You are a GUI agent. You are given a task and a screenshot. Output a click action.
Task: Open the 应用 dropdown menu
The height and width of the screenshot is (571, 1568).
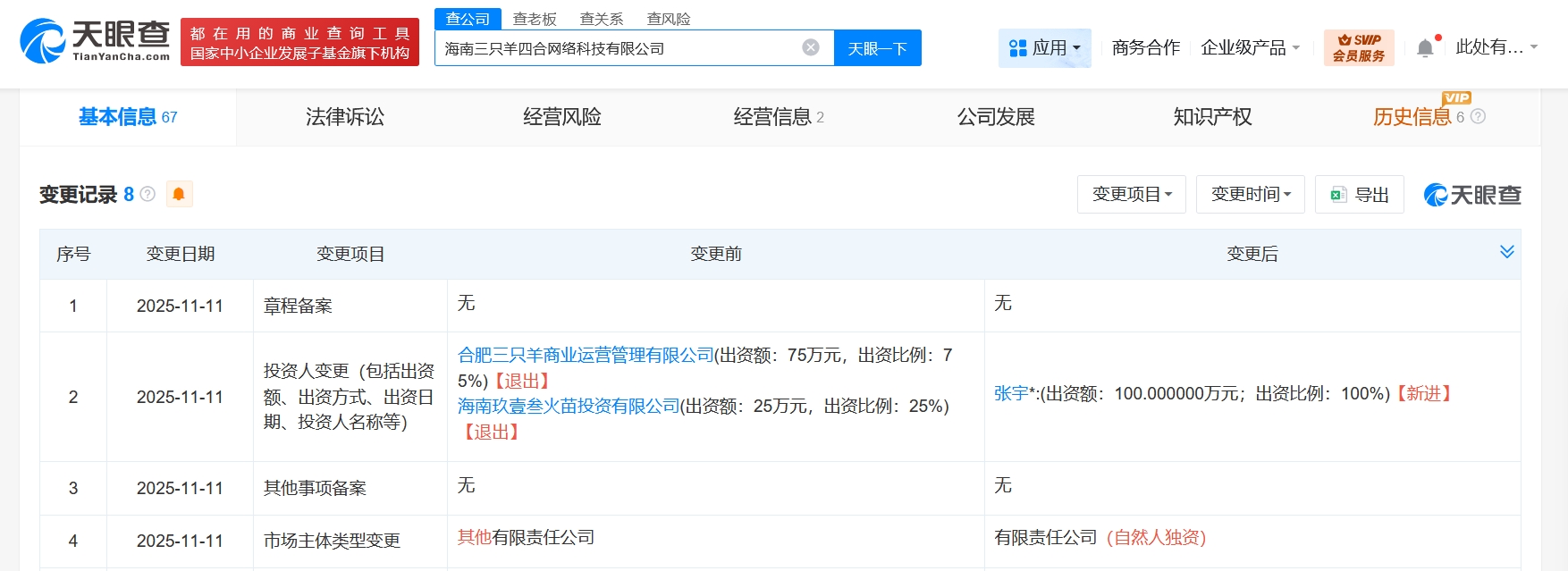pyautogui.click(x=1044, y=48)
